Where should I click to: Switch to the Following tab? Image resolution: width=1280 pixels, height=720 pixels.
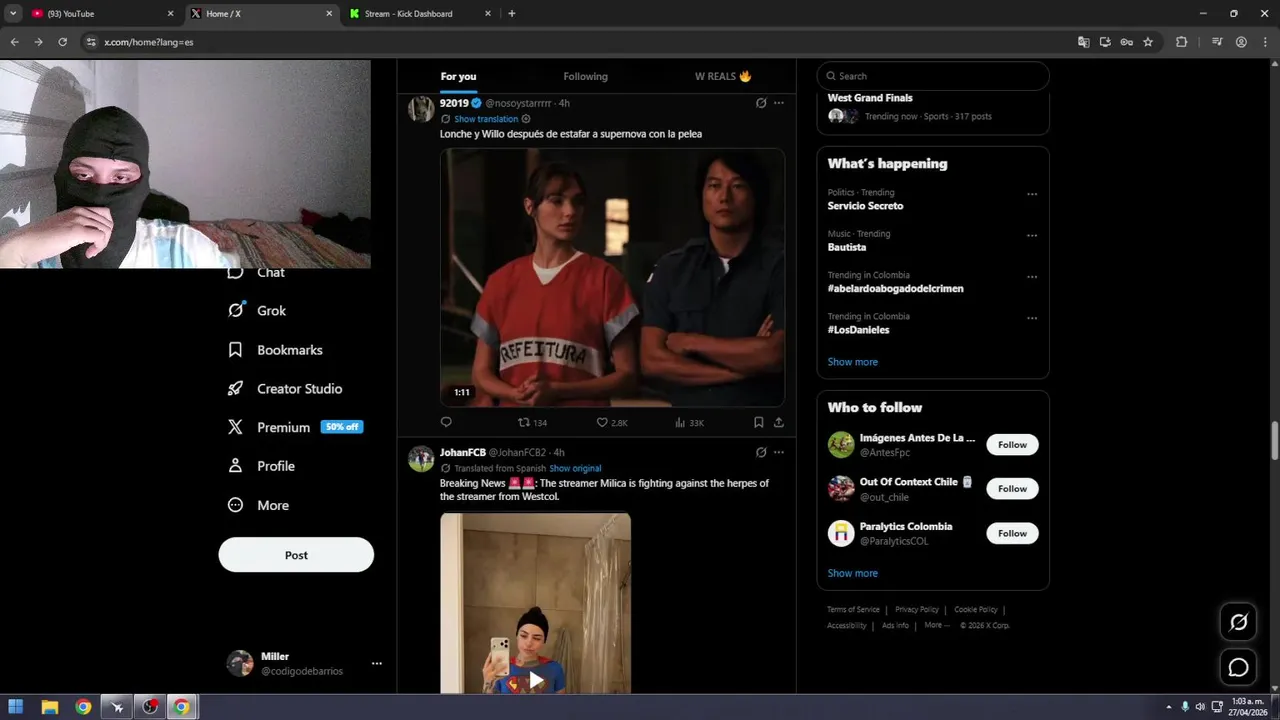pos(585,76)
